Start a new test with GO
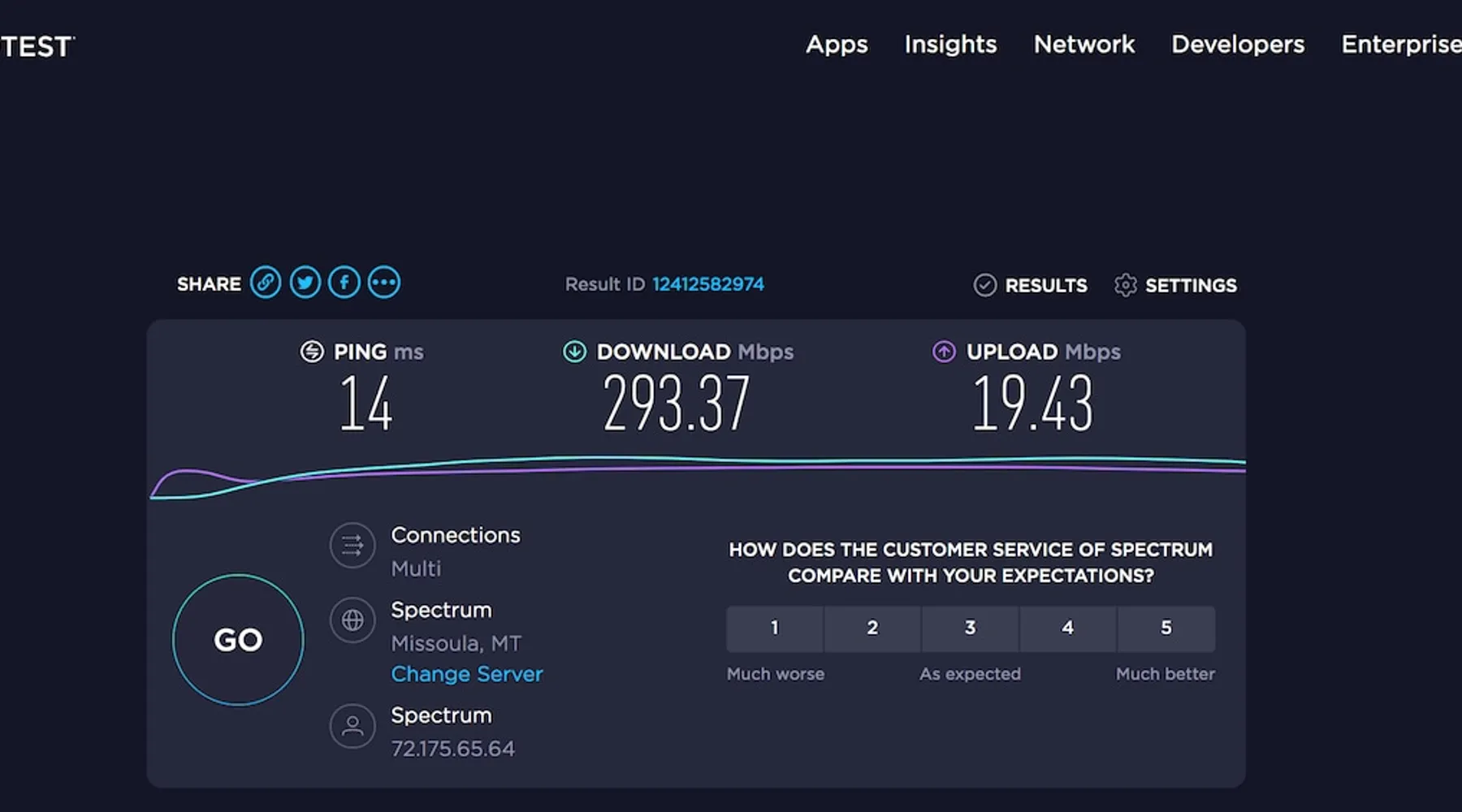 [x=238, y=640]
